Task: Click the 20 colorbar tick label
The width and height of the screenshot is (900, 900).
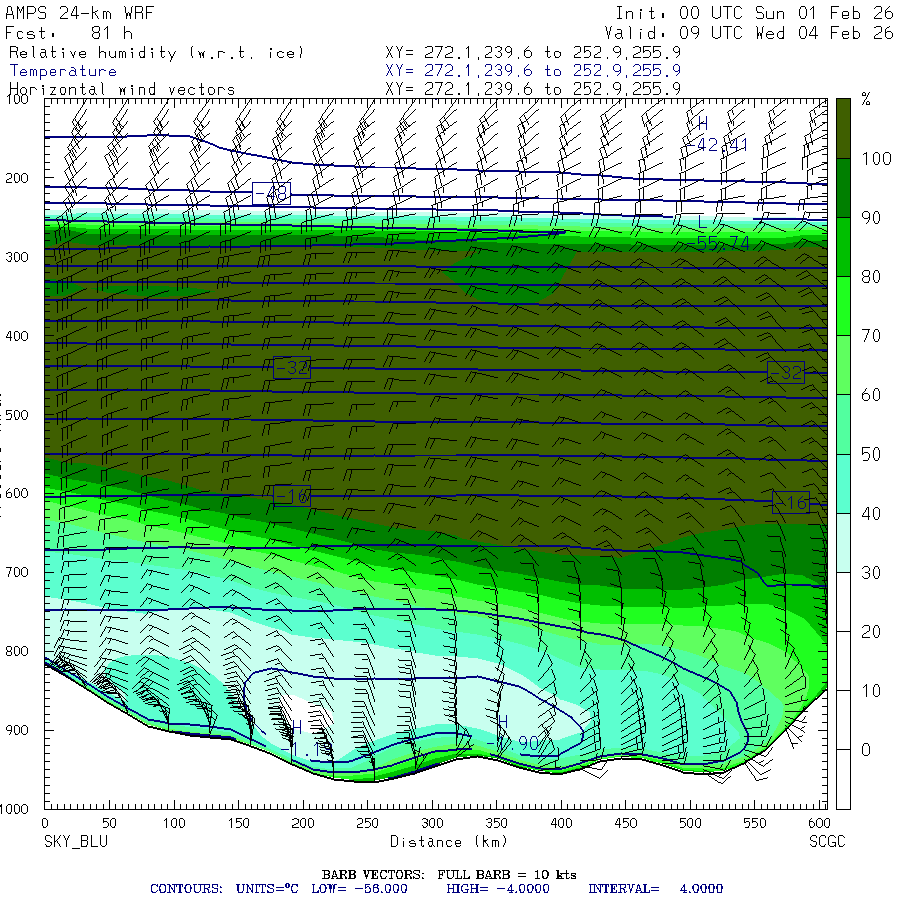Action: [x=871, y=631]
